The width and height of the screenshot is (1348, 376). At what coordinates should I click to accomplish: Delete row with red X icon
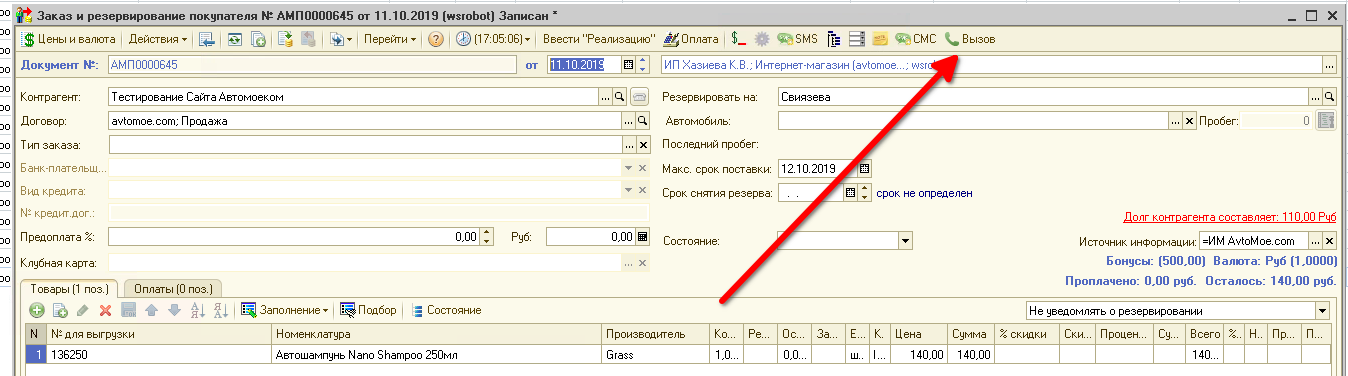point(104,311)
